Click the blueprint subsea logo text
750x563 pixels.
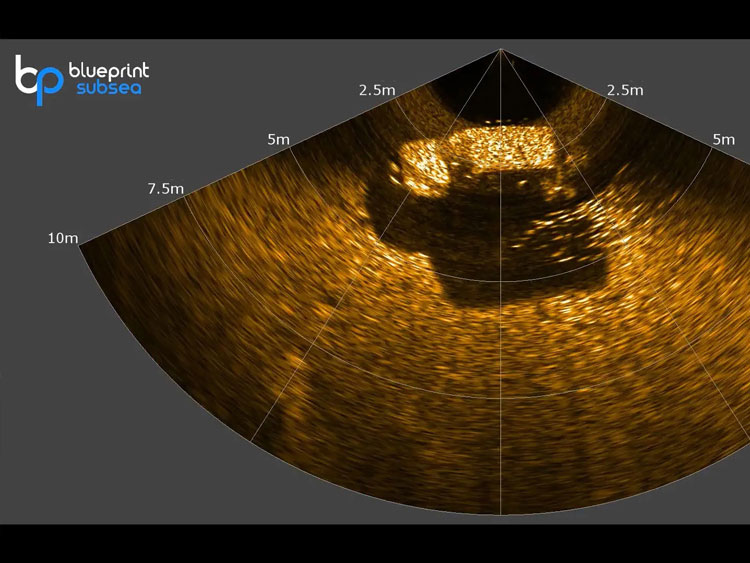click(x=109, y=78)
